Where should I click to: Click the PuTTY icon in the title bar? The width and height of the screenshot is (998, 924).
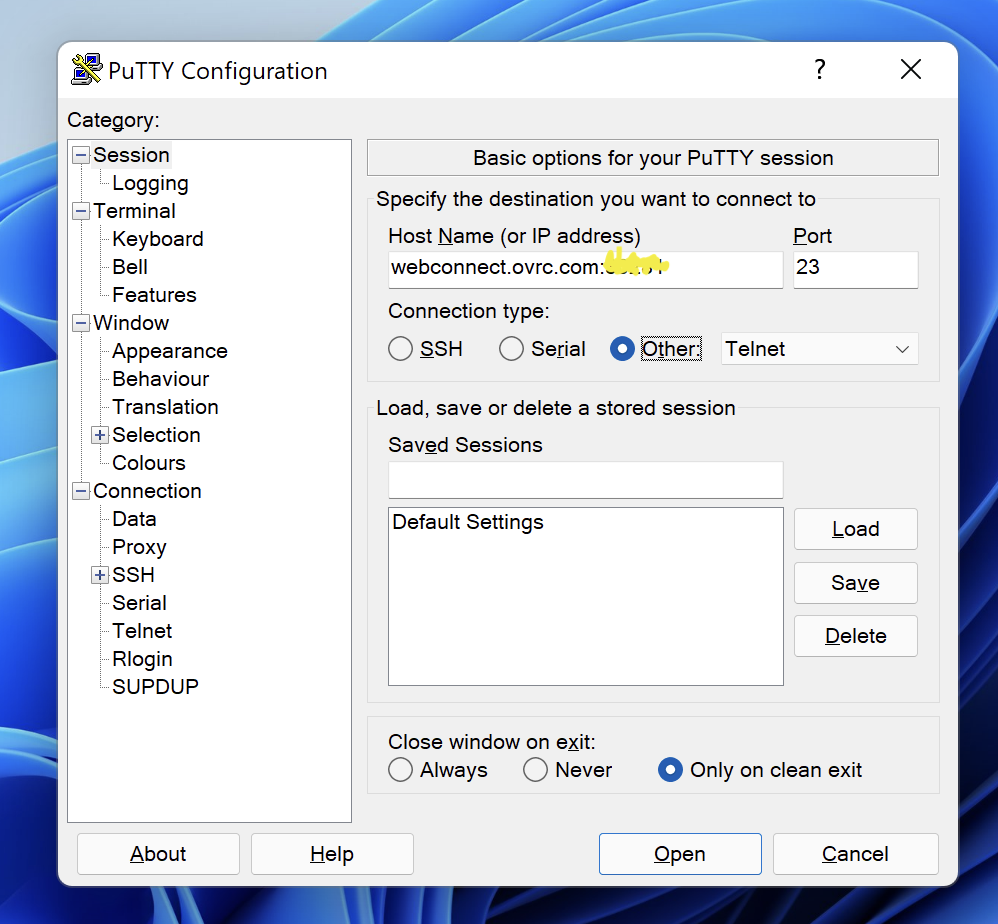(87, 69)
